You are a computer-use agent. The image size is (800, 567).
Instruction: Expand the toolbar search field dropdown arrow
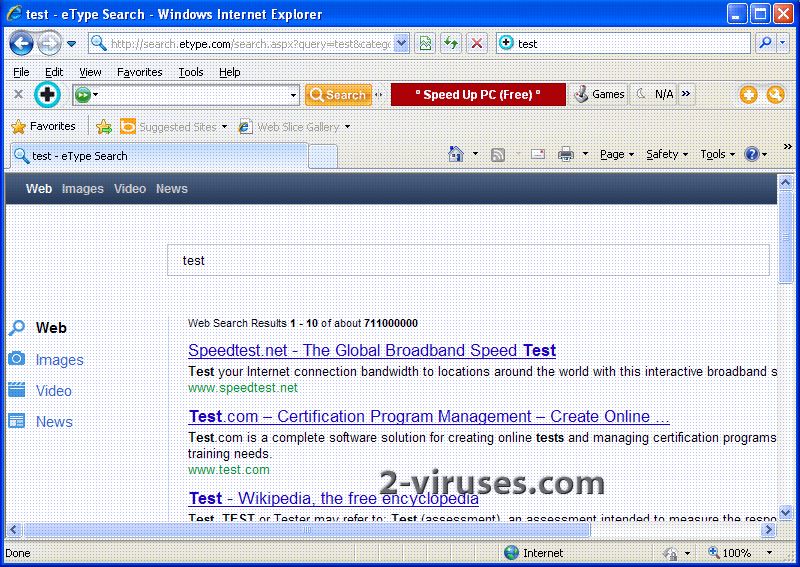pyautogui.click(x=293, y=95)
